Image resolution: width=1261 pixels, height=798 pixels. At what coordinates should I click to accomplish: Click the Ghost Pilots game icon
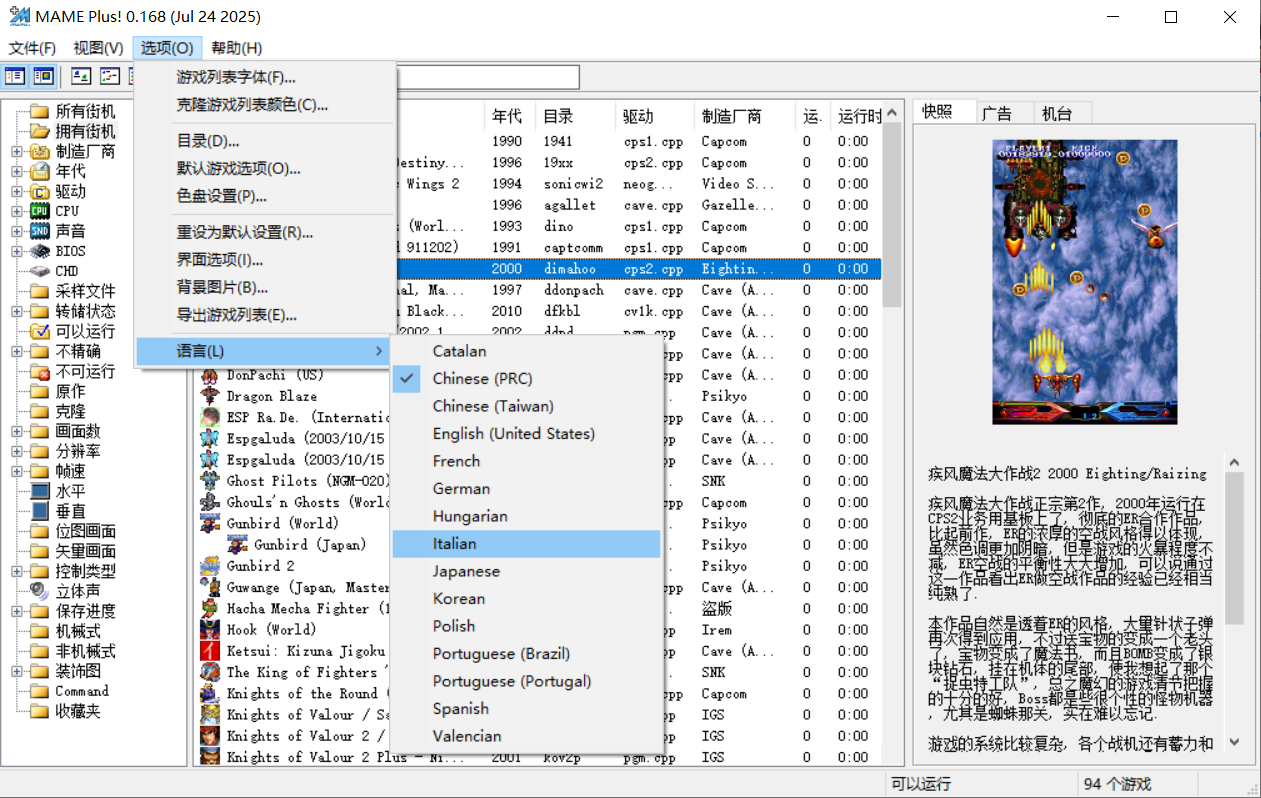point(210,481)
